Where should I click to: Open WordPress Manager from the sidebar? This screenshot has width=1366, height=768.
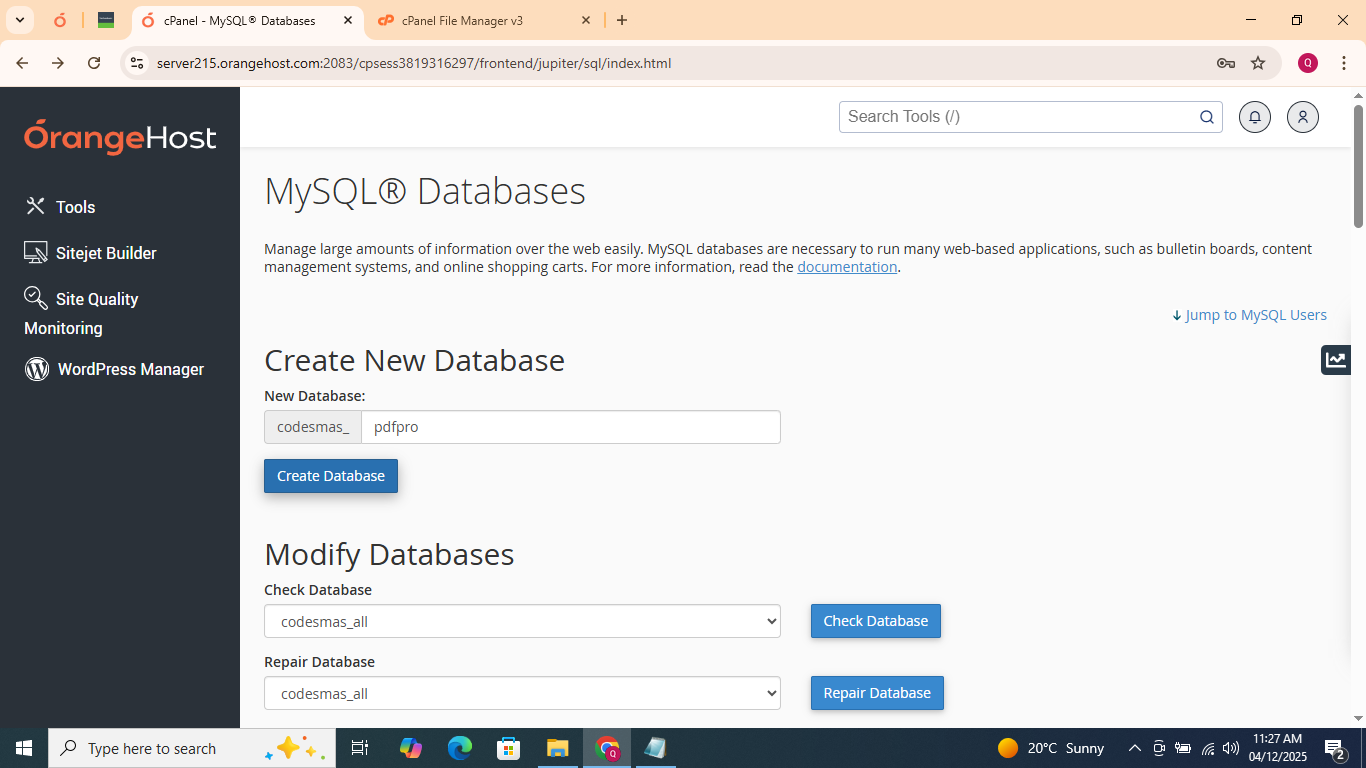tap(130, 369)
